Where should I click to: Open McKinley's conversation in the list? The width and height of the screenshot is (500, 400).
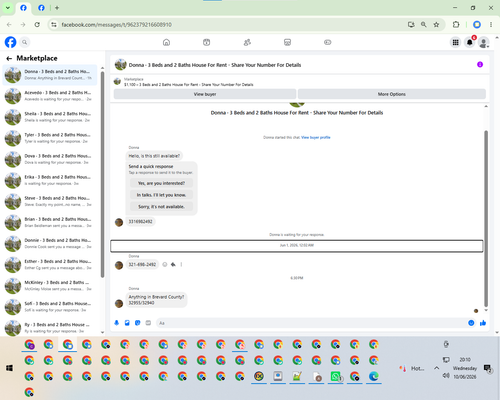(50, 286)
